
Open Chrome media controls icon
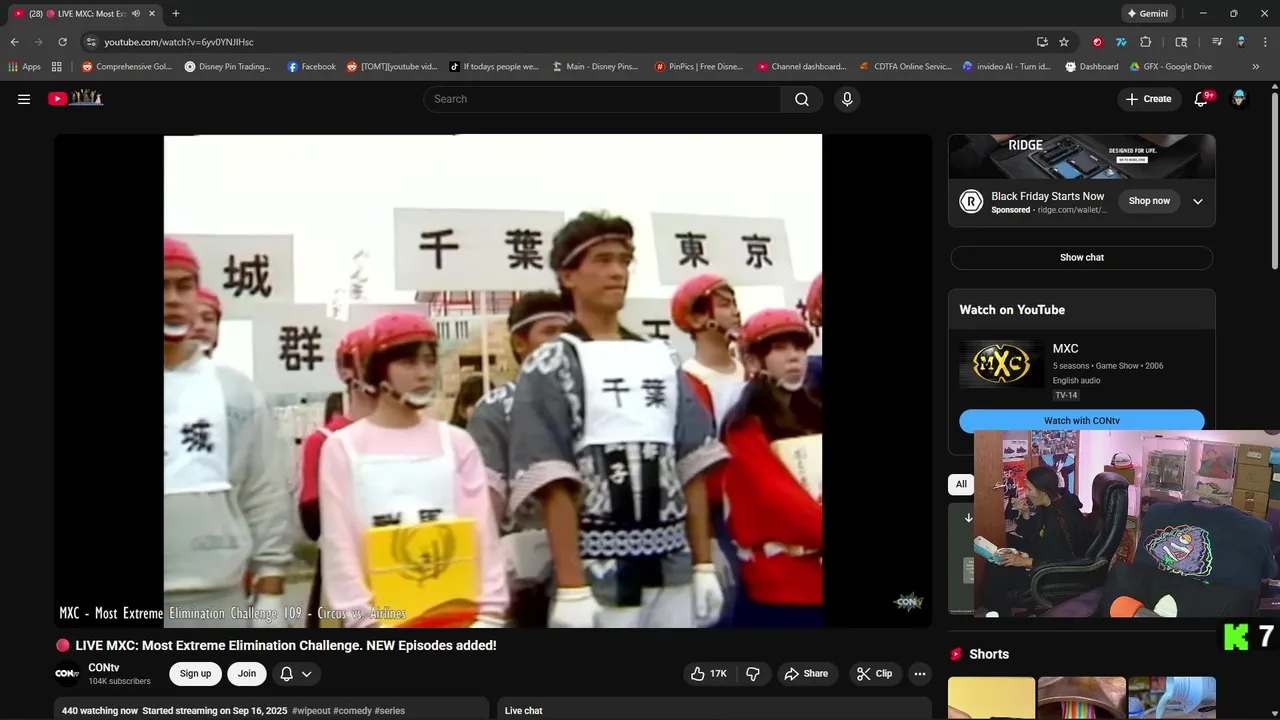1217,42
